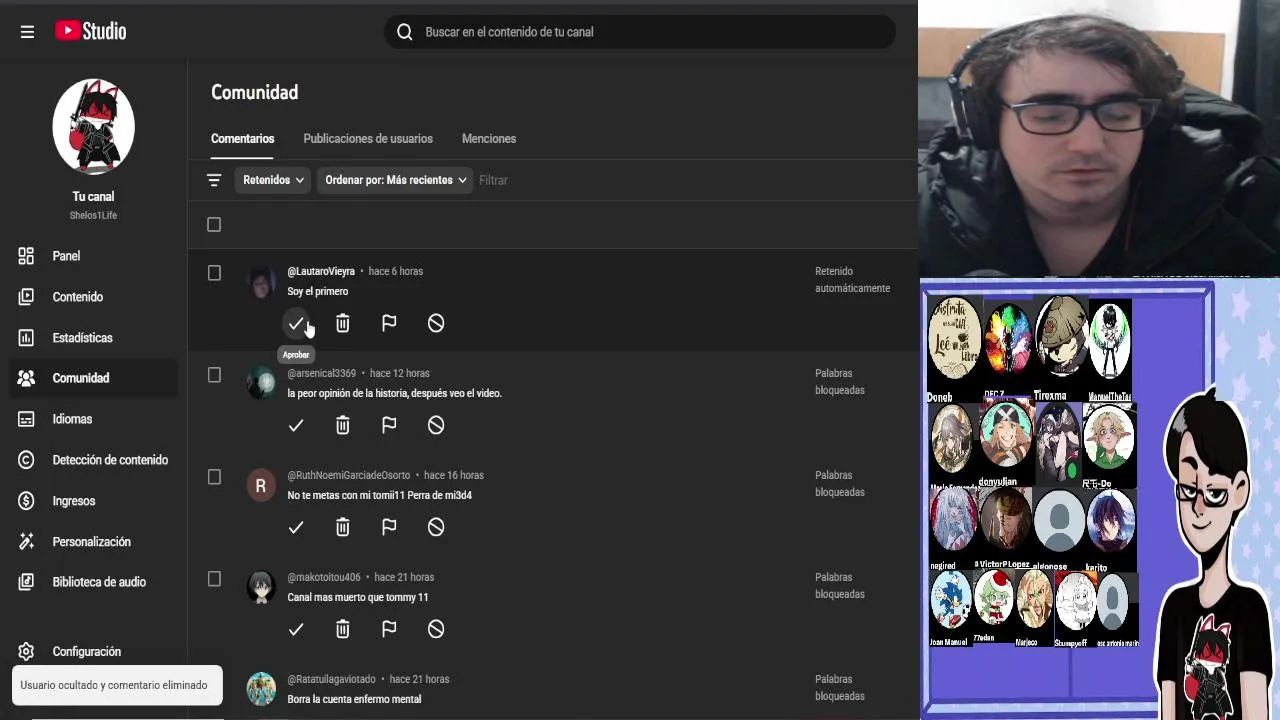The image size is (1280, 720).
Task: Hide user RuthNoemiGarciadeOsorto from channel
Action: 436,527
